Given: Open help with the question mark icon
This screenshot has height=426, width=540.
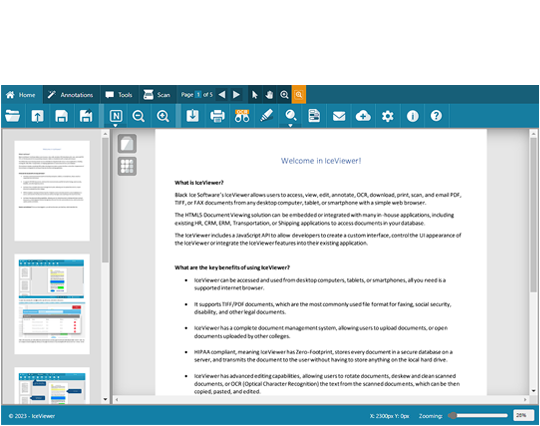Looking at the screenshot, I should point(436,116).
